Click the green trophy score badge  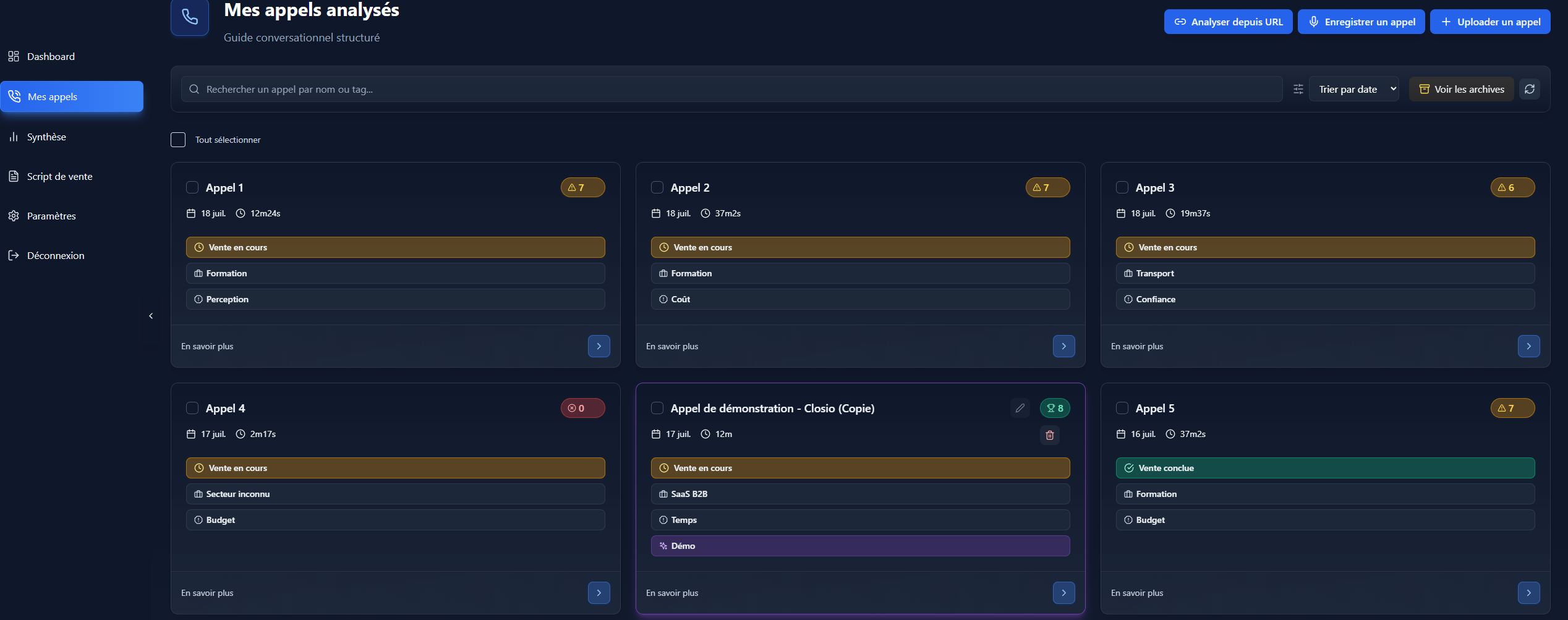1055,408
